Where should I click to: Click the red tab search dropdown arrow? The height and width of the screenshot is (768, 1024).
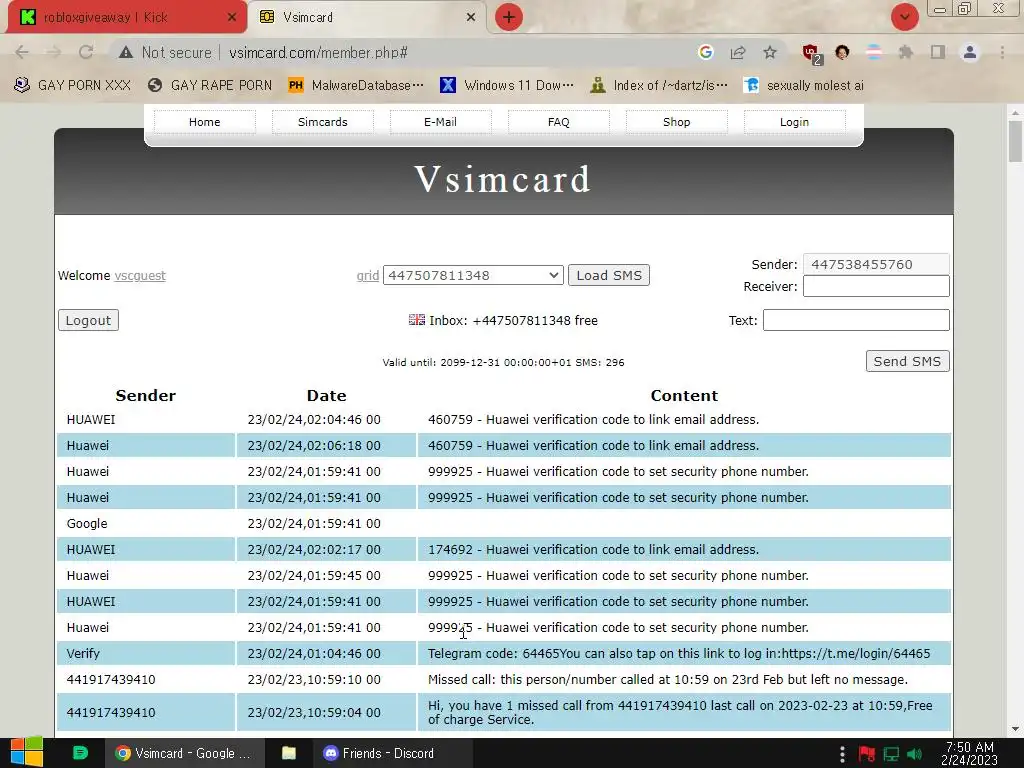[x=904, y=17]
